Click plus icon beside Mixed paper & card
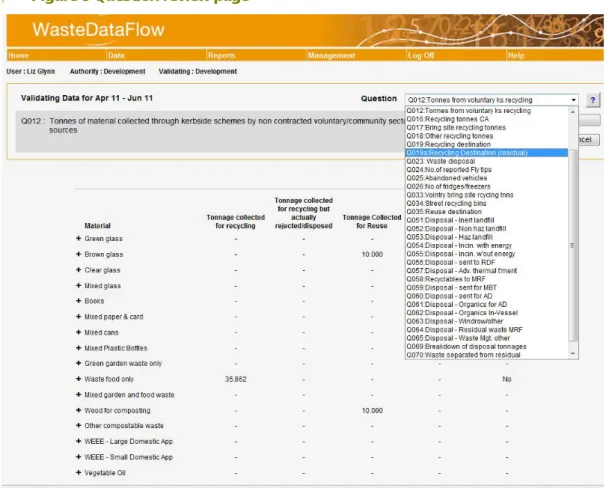The image size is (606, 488). [78, 316]
